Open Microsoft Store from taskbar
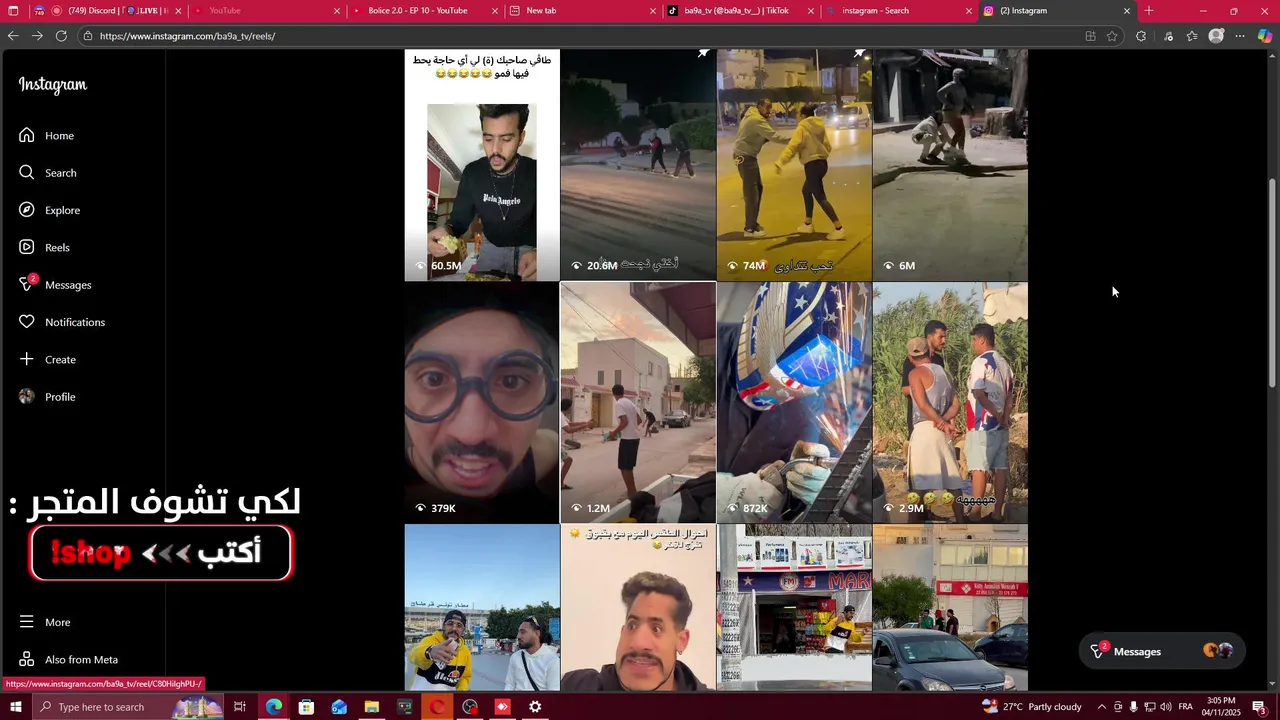This screenshot has height=720, width=1280. tap(307, 707)
